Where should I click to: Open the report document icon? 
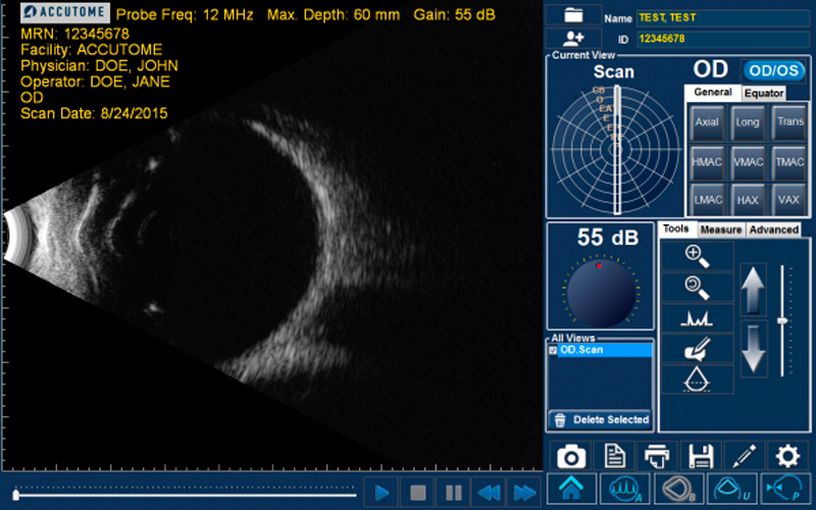(x=615, y=456)
